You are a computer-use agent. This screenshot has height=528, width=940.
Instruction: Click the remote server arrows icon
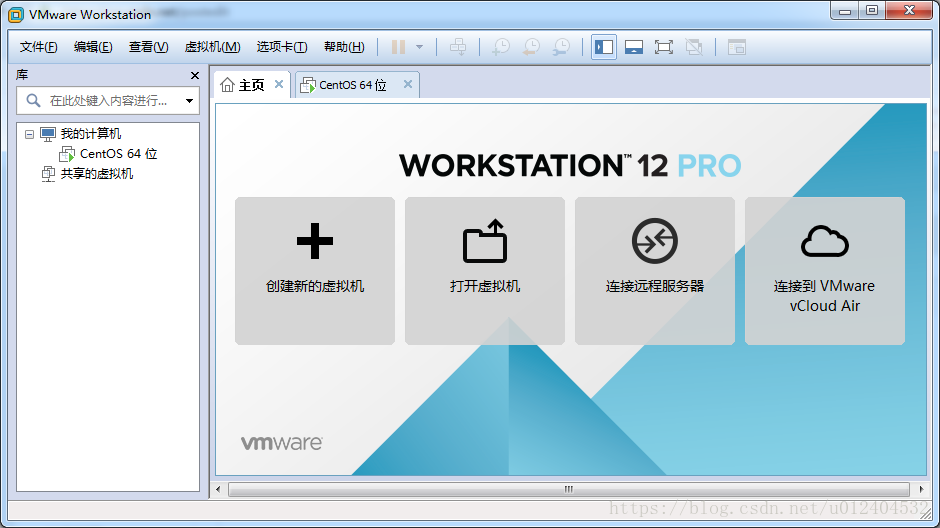[655, 241]
